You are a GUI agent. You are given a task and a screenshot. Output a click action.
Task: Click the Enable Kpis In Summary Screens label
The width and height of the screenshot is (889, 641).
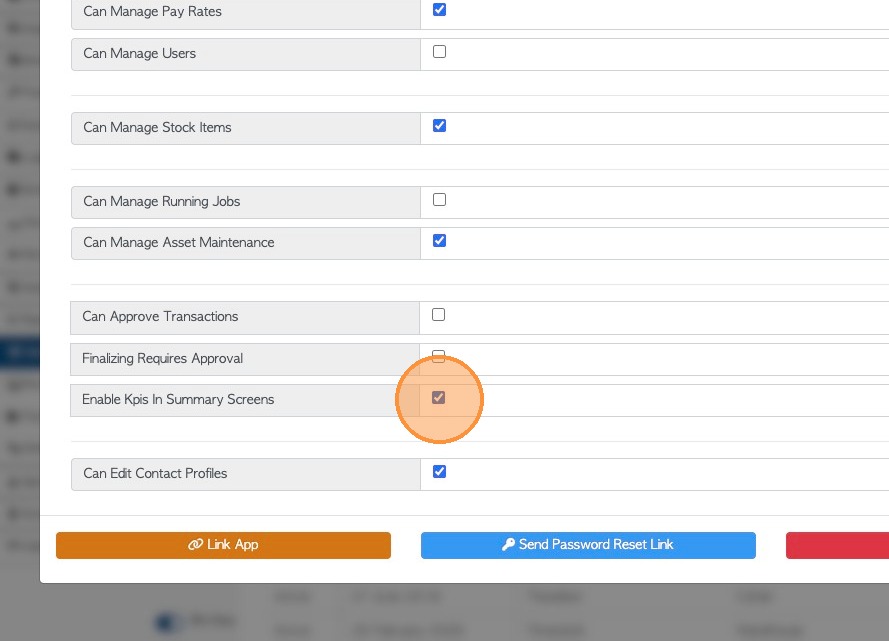pos(178,400)
